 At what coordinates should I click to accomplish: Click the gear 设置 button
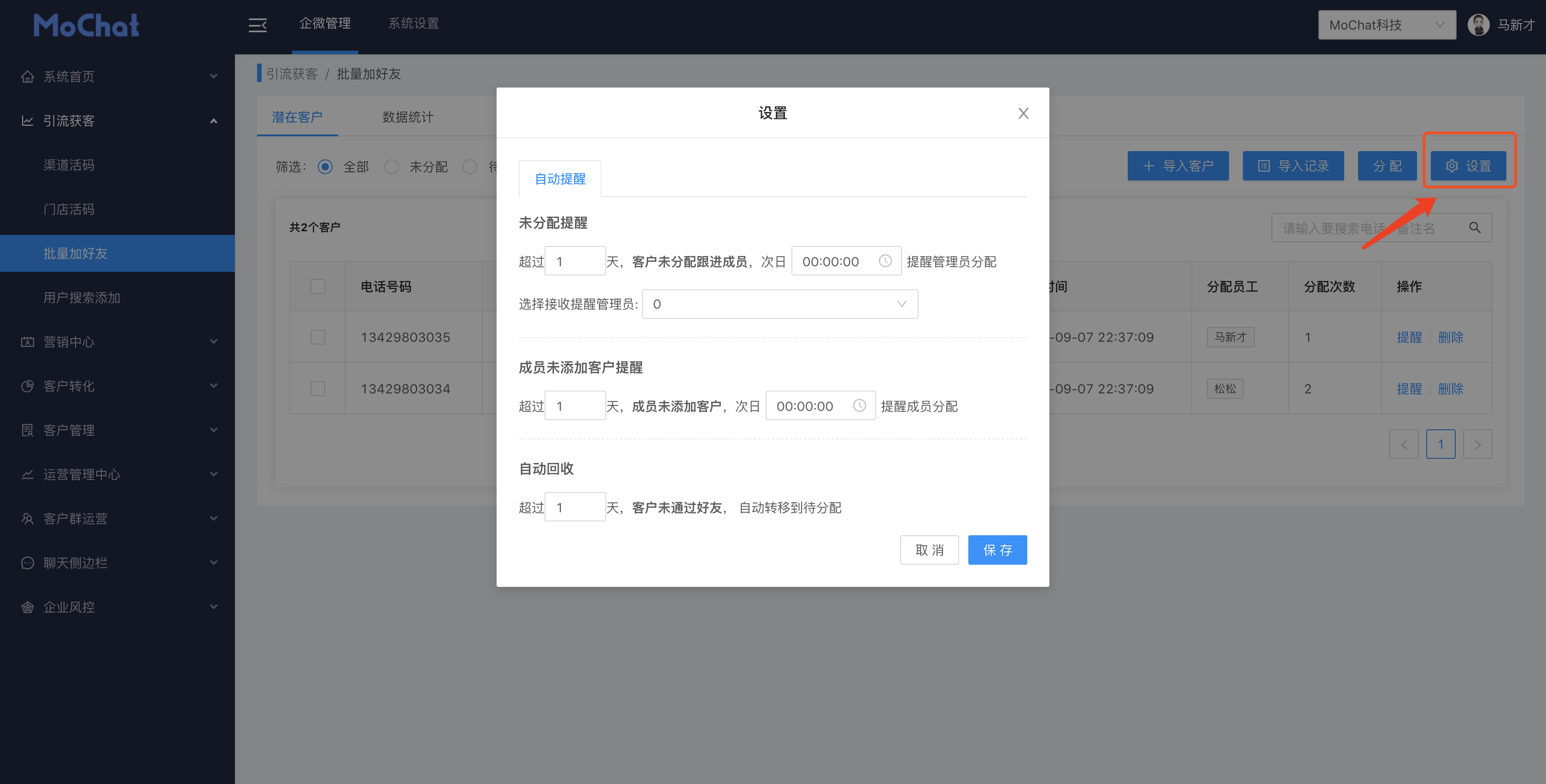pos(1468,166)
